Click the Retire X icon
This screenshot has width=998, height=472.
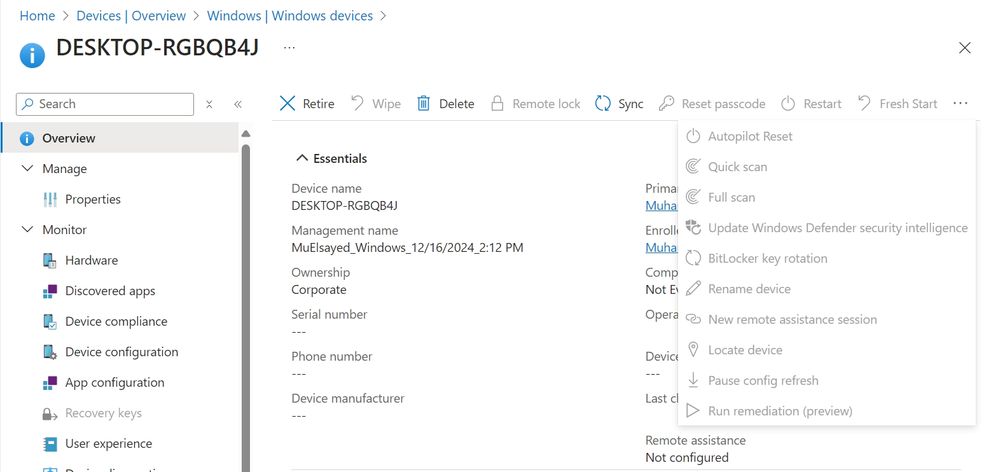coord(288,104)
